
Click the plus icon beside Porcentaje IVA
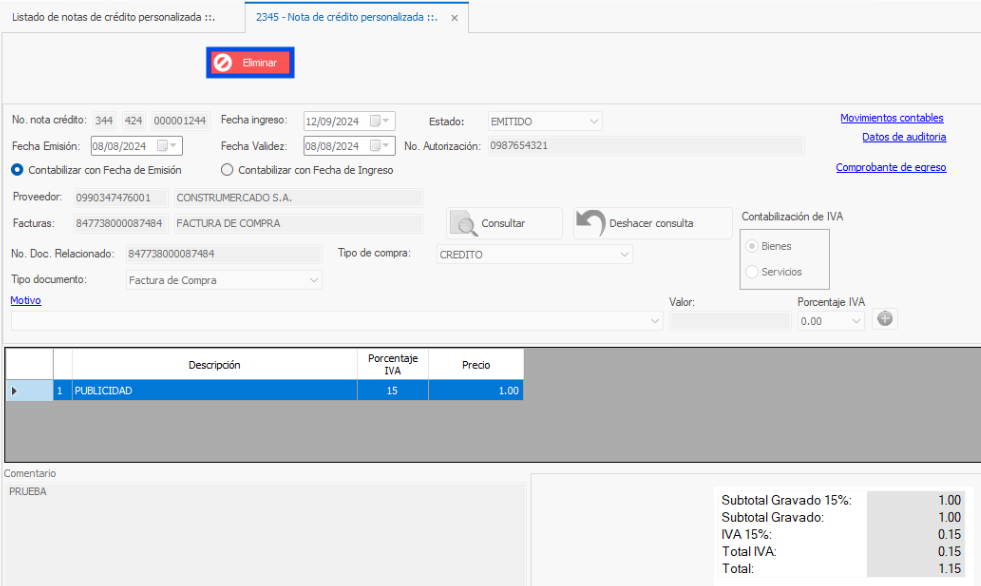coord(884,320)
